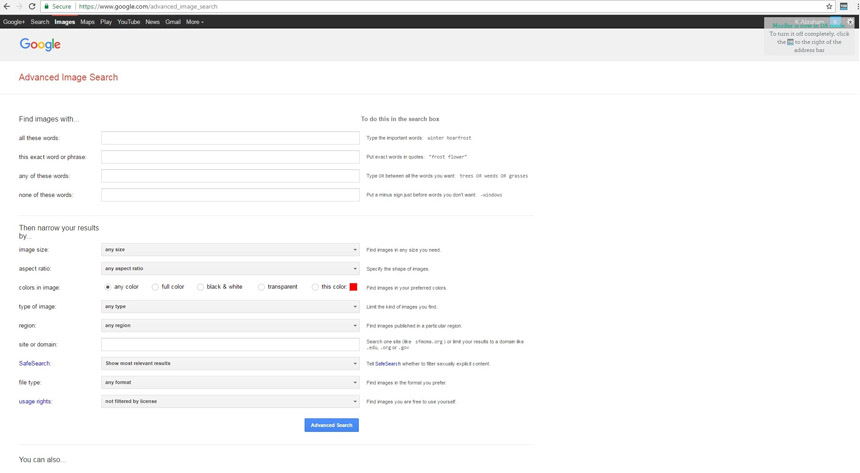Click the Google logo
860x473 pixels.
40,44
